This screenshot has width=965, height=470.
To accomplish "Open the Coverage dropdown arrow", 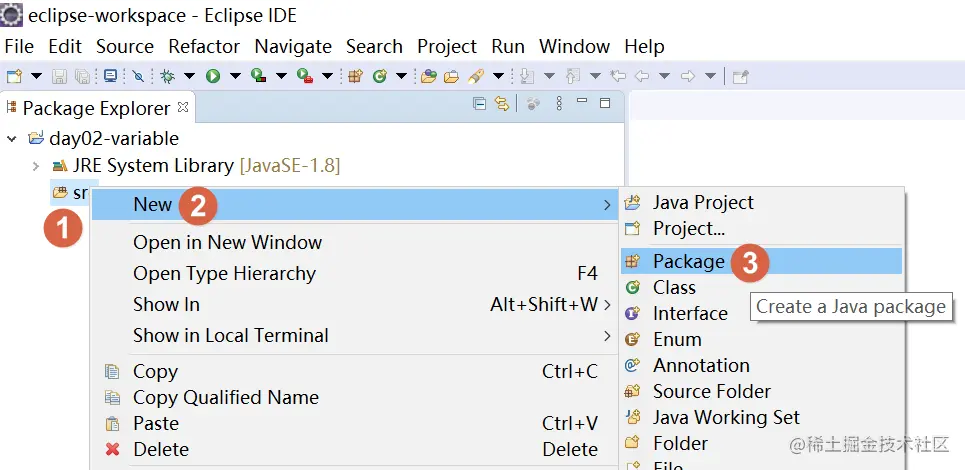I will pyautogui.click(x=281, y=76).
